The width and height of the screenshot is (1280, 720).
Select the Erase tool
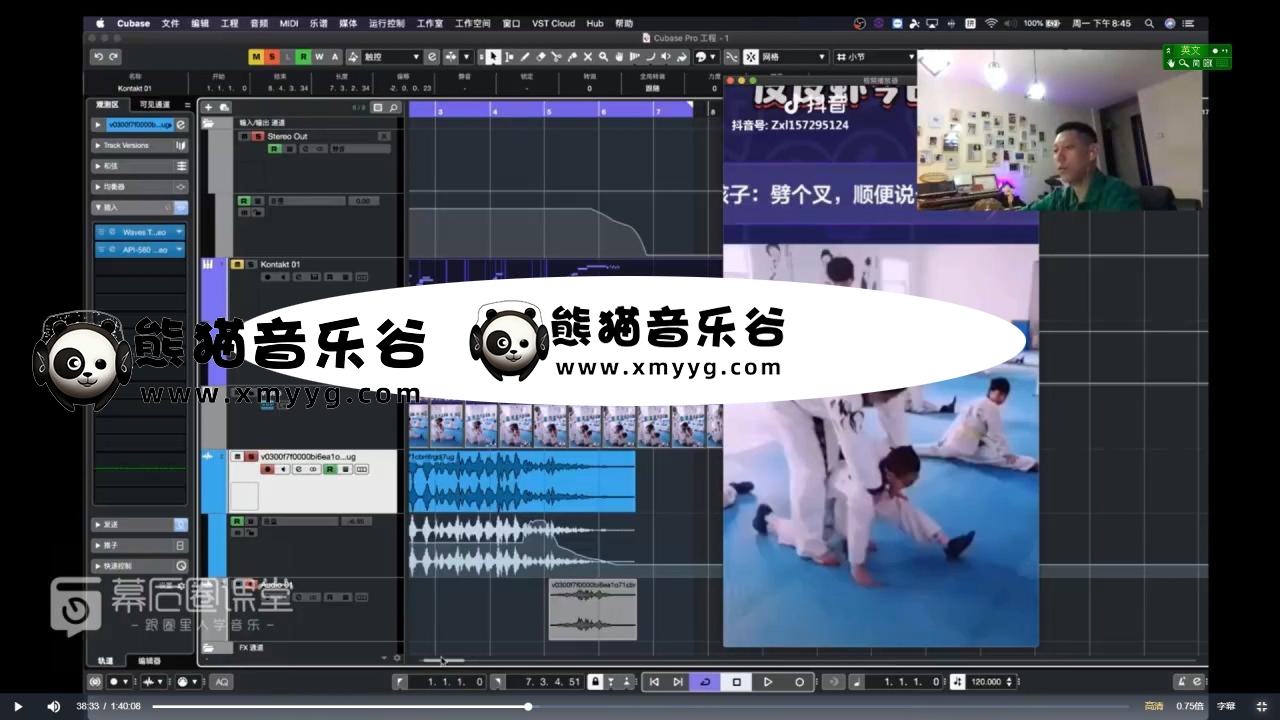[541, 57]
